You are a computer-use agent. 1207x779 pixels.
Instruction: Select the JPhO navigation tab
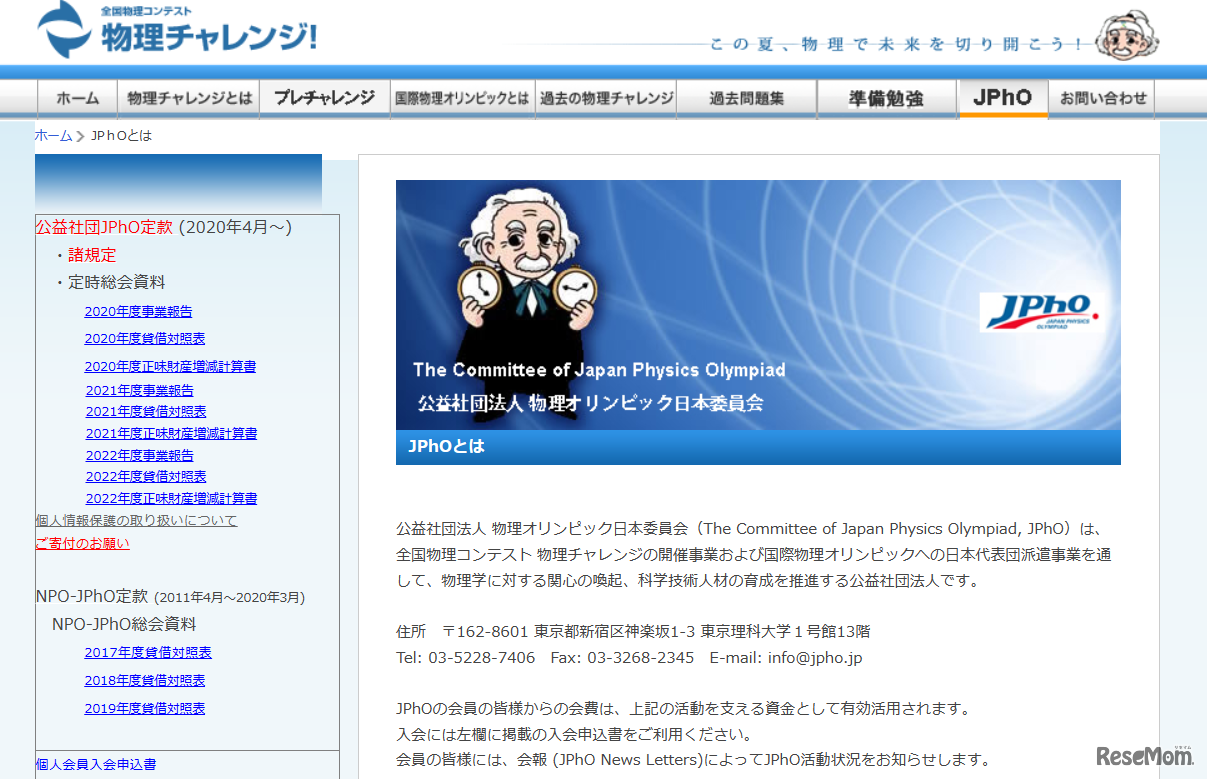[1003, 98]
